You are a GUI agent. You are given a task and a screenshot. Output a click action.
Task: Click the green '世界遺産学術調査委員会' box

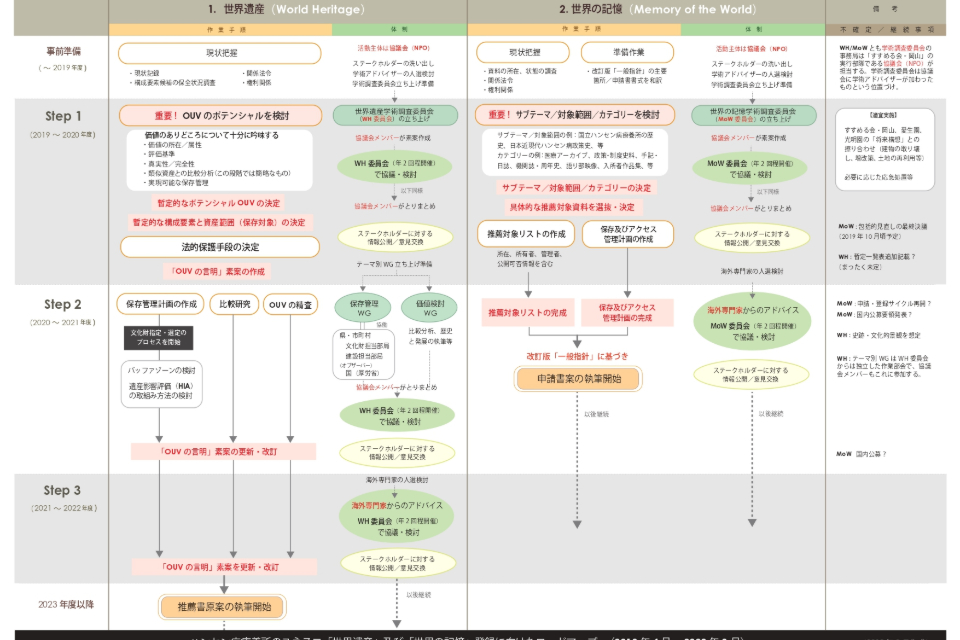coord(395,115)
